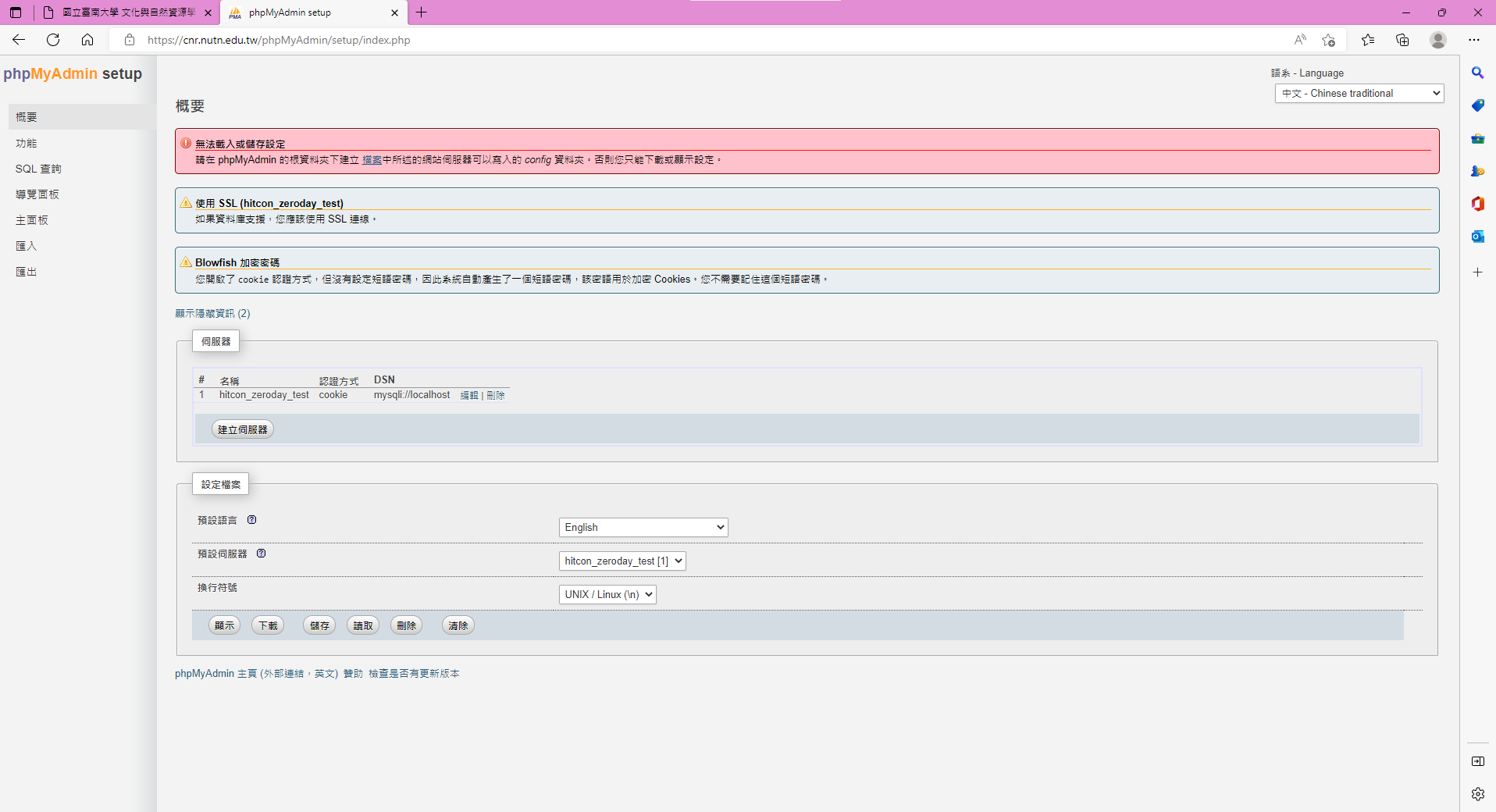Click the browser back arrow
Image resolution: width=1496 pixels, height=812 pixels.
[x=19, y=40]
